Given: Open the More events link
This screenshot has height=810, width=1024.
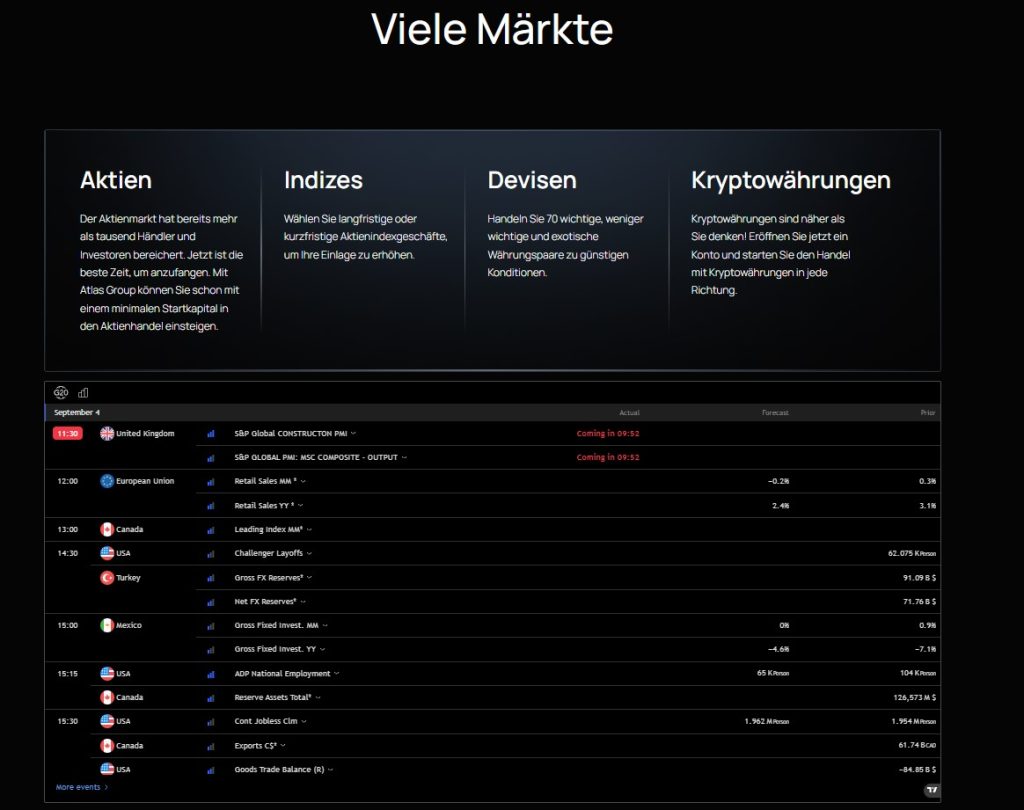Looking at the screenshot, I should tap(82, 787).
